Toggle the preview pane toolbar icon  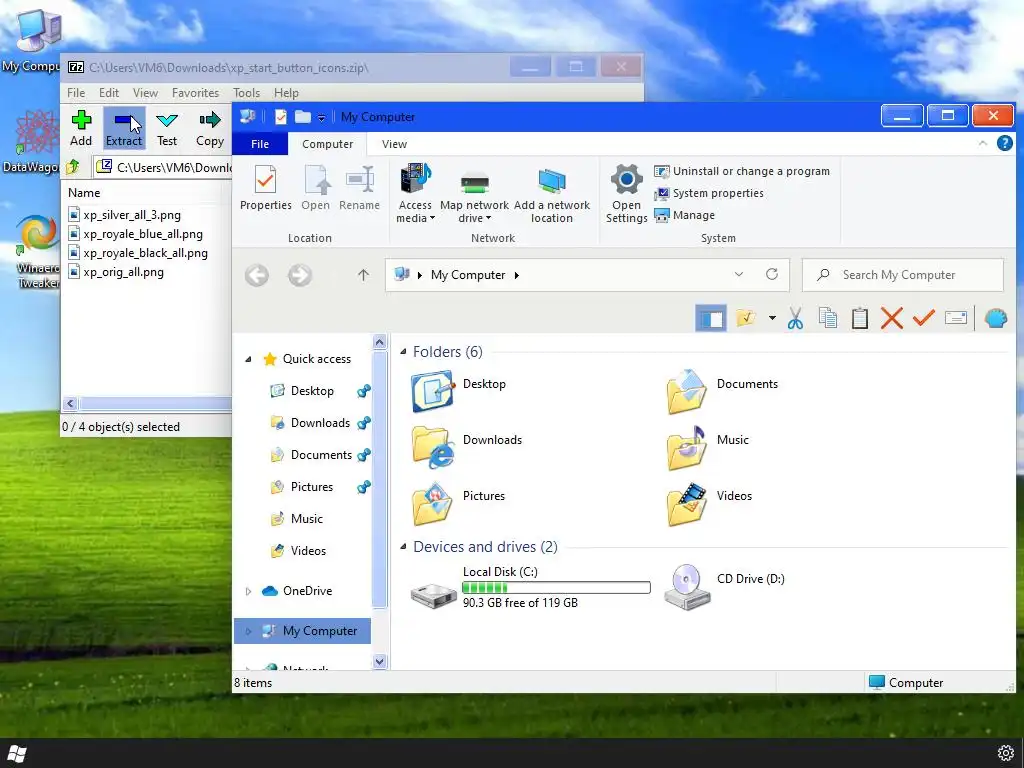[x=711, y=319]
